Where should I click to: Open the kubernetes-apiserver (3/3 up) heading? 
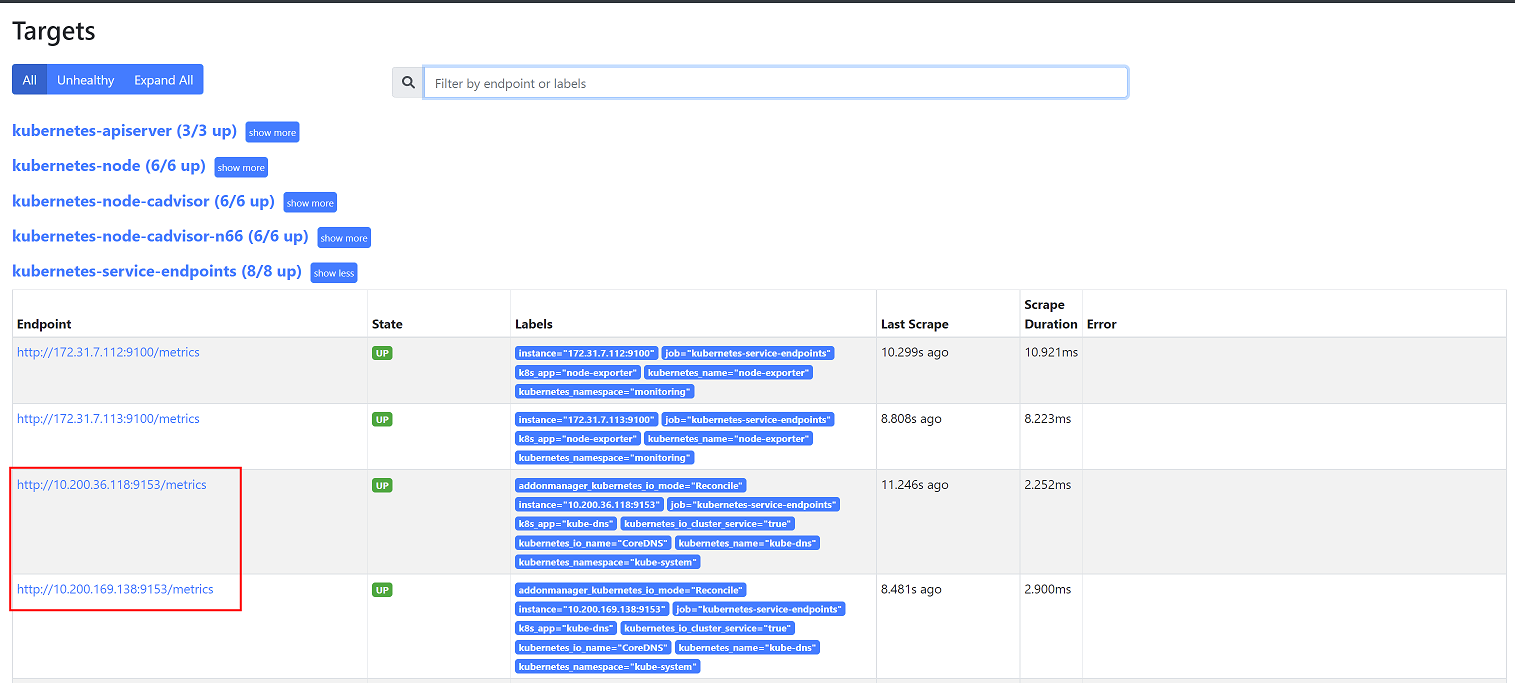(x=124, y=131)
